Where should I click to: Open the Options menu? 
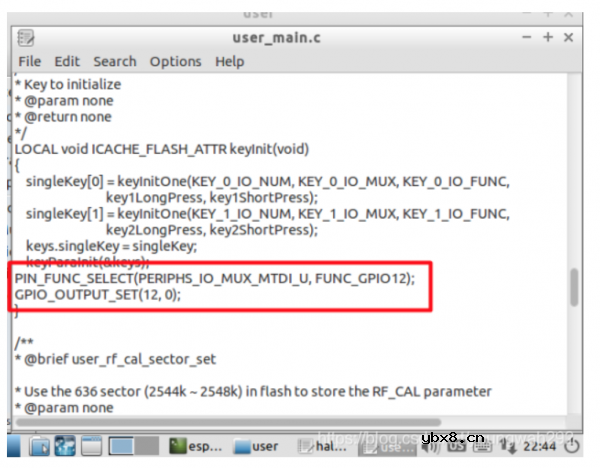point(175,61)
